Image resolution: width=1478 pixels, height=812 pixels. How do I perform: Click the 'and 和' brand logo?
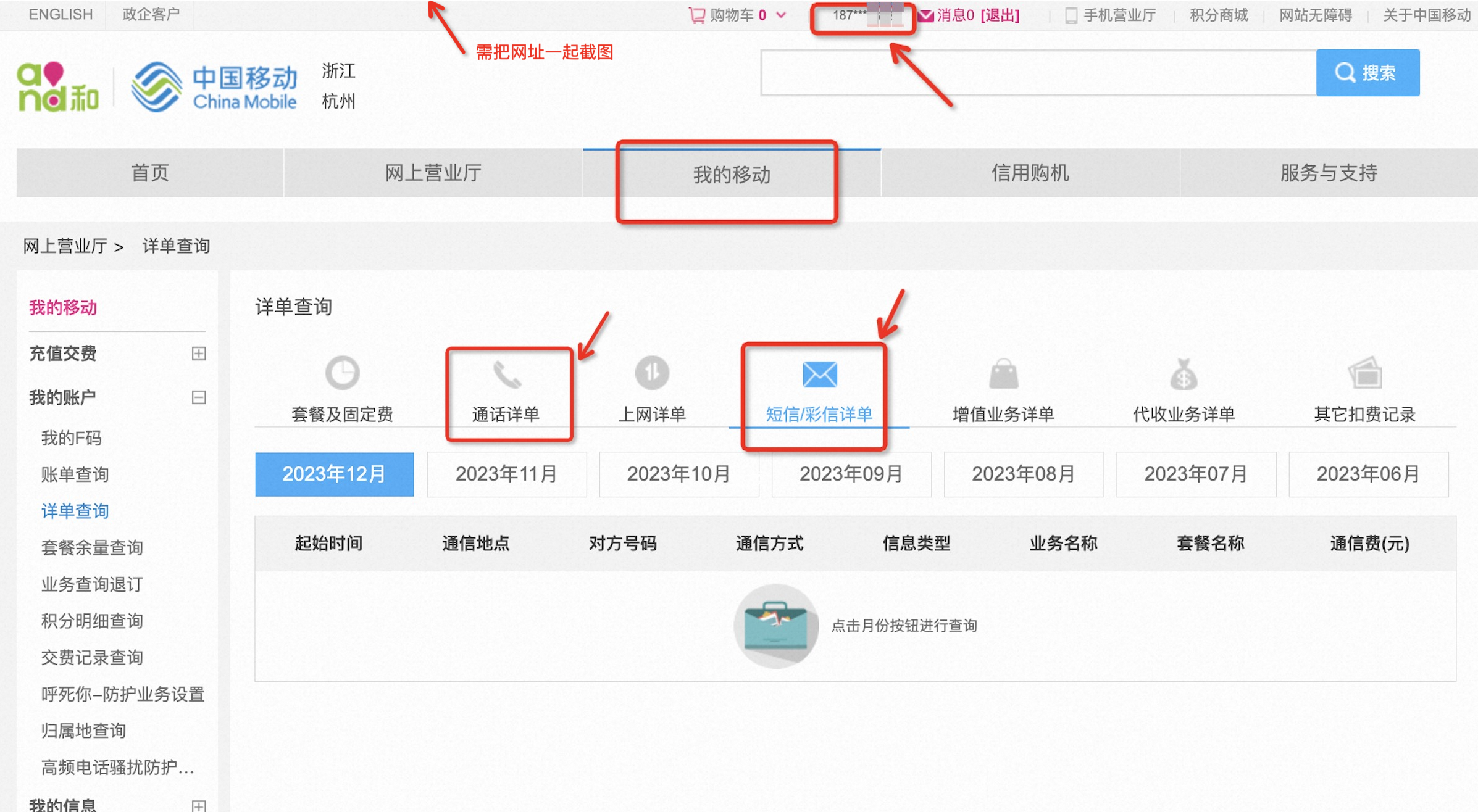point(57,87)
